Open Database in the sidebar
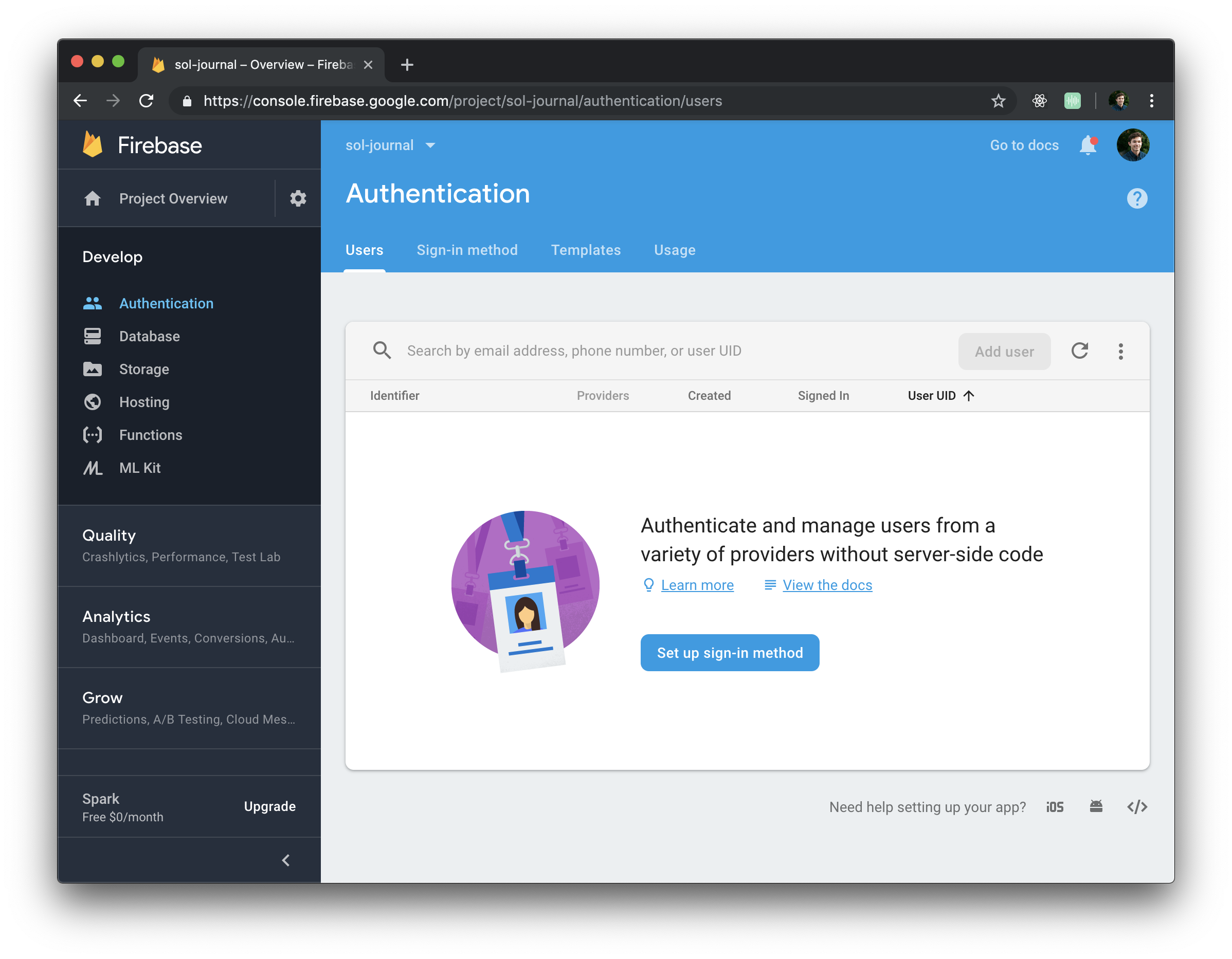 [150, 337]
